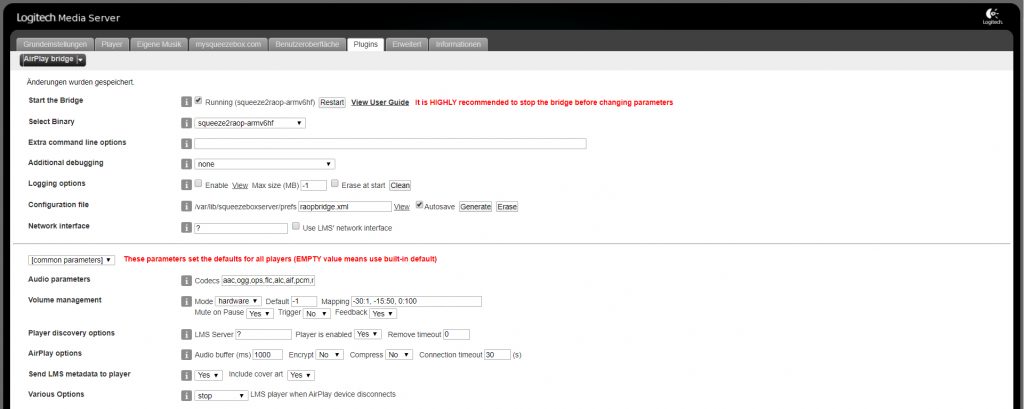Click the Clean log button

(x=400, y=186)
